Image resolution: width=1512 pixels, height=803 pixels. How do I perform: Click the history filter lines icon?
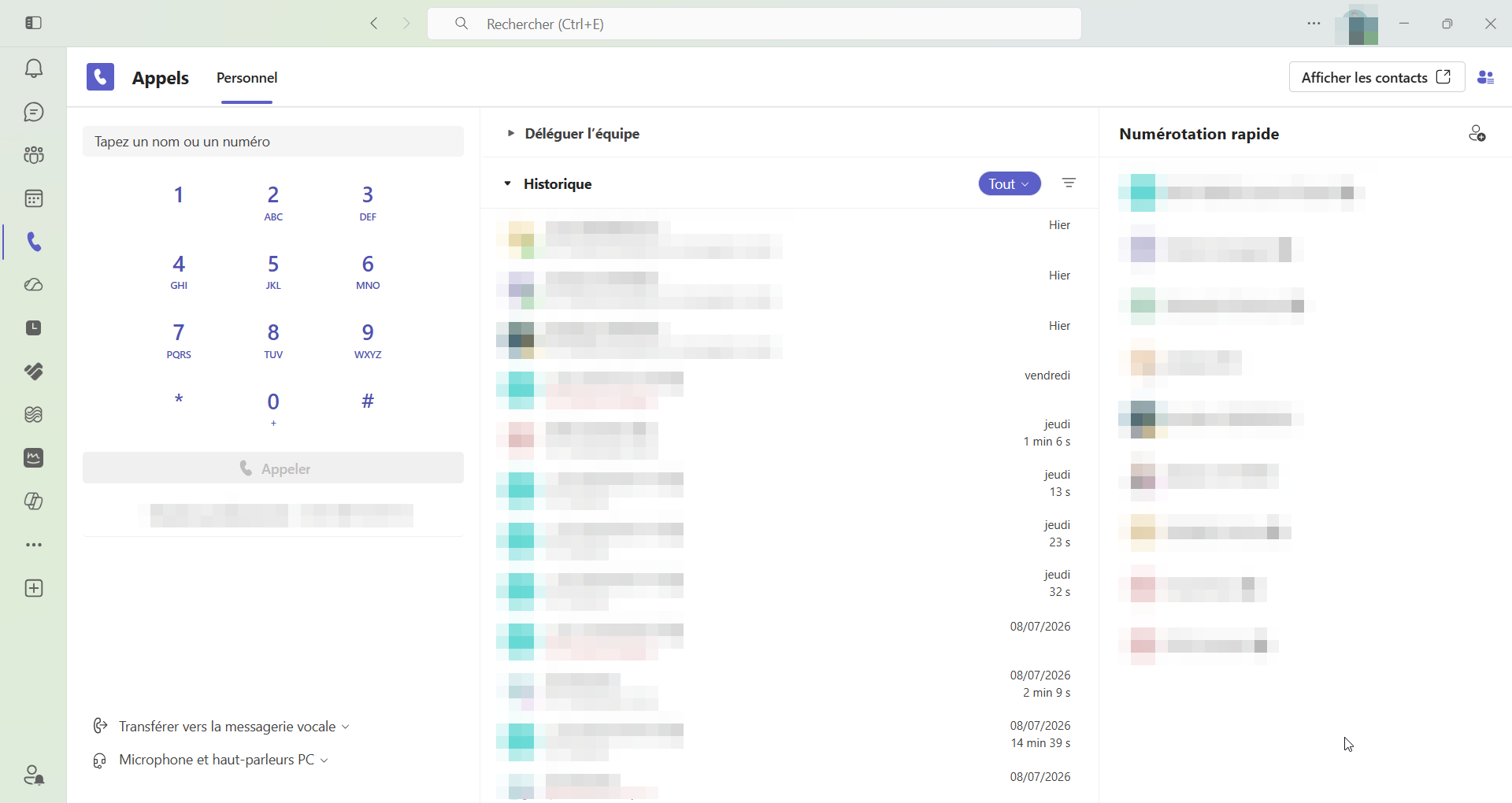tap(1069, 183)
